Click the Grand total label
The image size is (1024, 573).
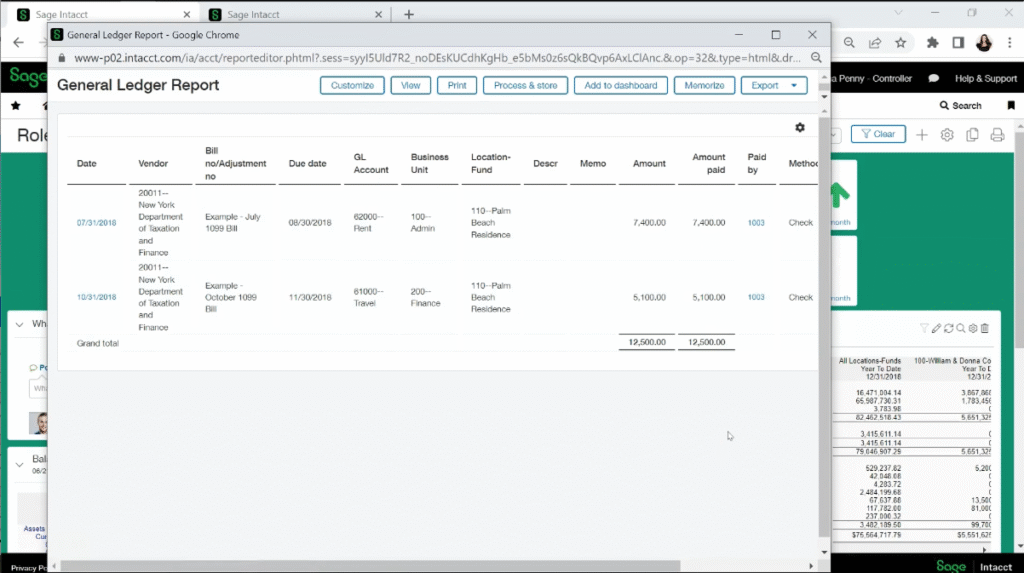tap(97, 343)
